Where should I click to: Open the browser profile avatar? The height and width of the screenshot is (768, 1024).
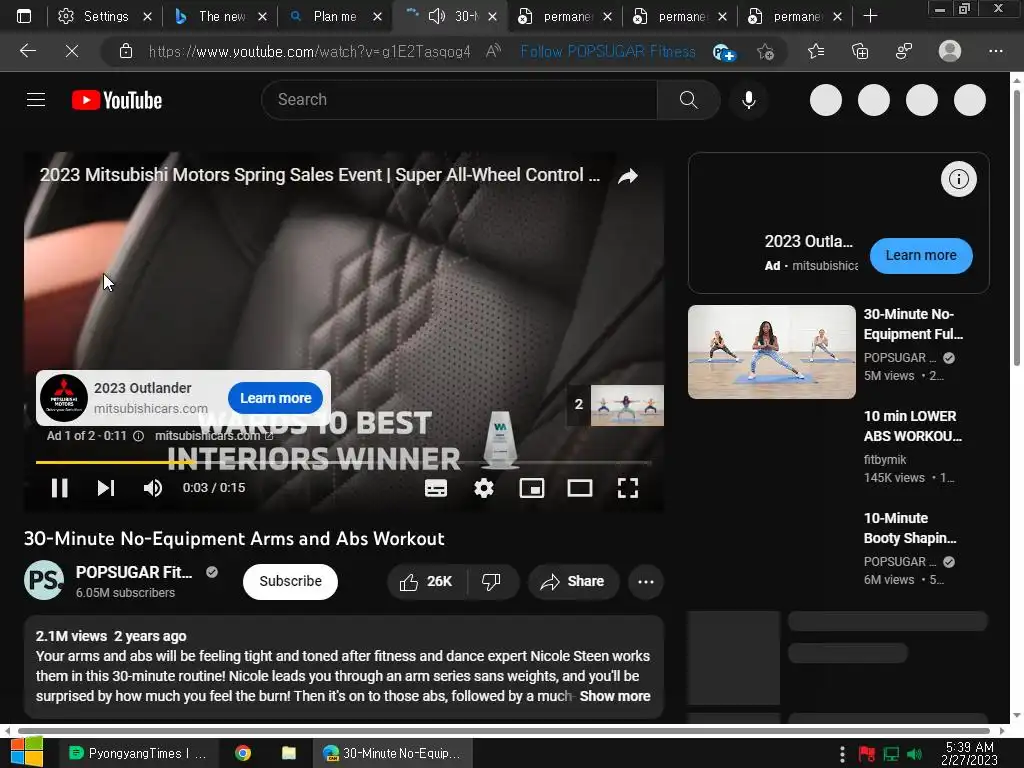tap(950, 51)
